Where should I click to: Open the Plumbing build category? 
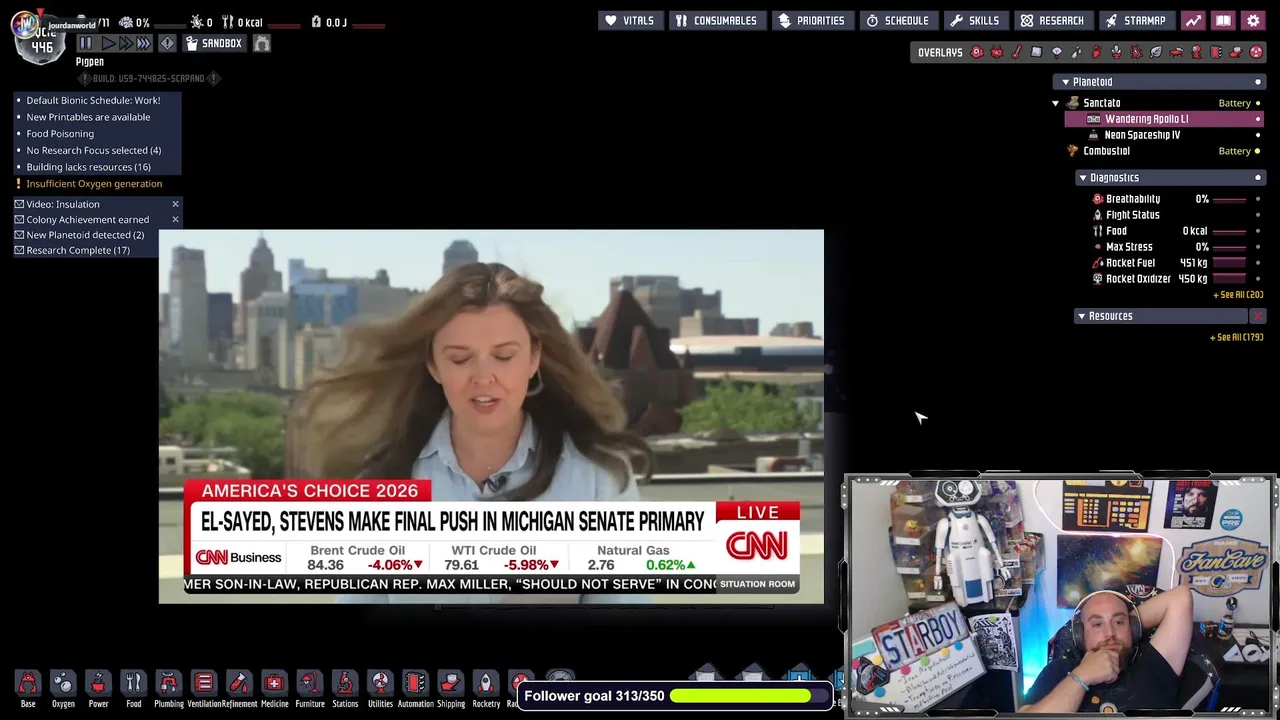169,689
